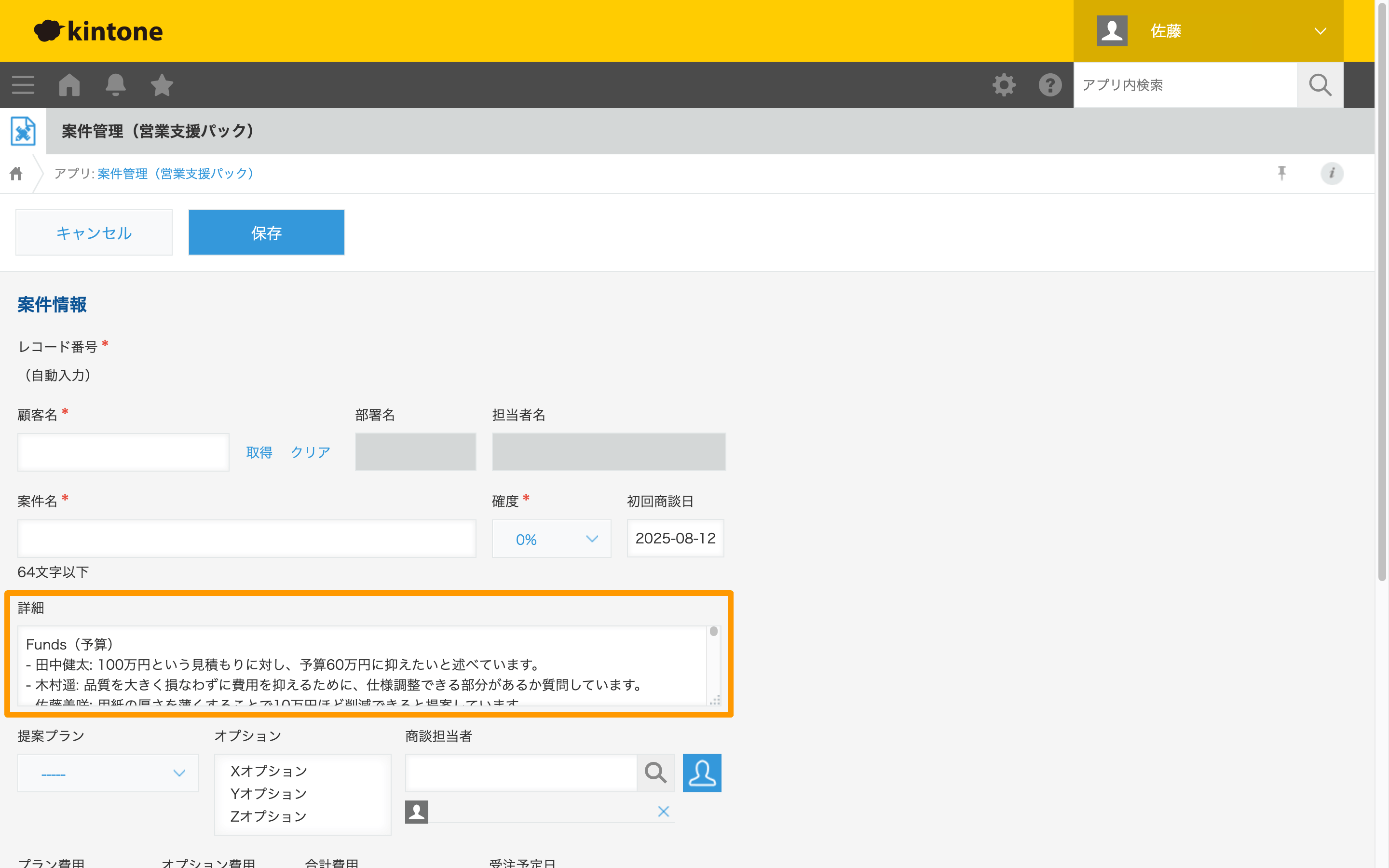Click the 初回商談日 date field
The height and width of the screenshot is (868, 1389).
pos(675,539)
